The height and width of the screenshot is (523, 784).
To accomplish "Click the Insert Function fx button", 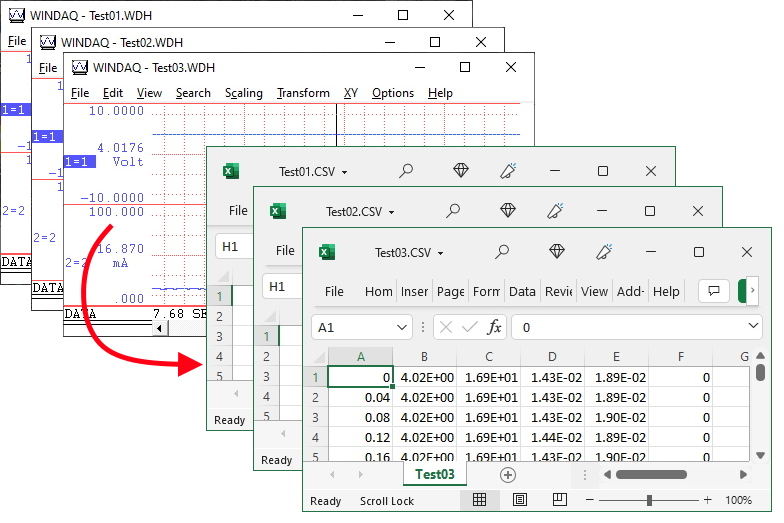I will (x=494, y=327).
